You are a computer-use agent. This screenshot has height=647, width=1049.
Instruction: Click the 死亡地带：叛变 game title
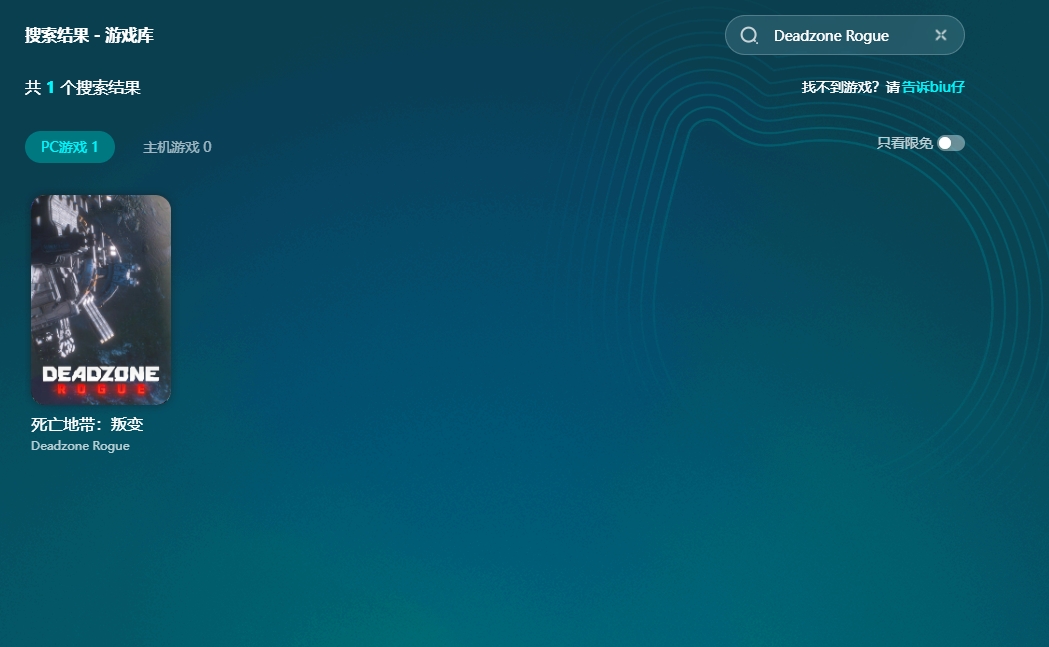point(87,424)
